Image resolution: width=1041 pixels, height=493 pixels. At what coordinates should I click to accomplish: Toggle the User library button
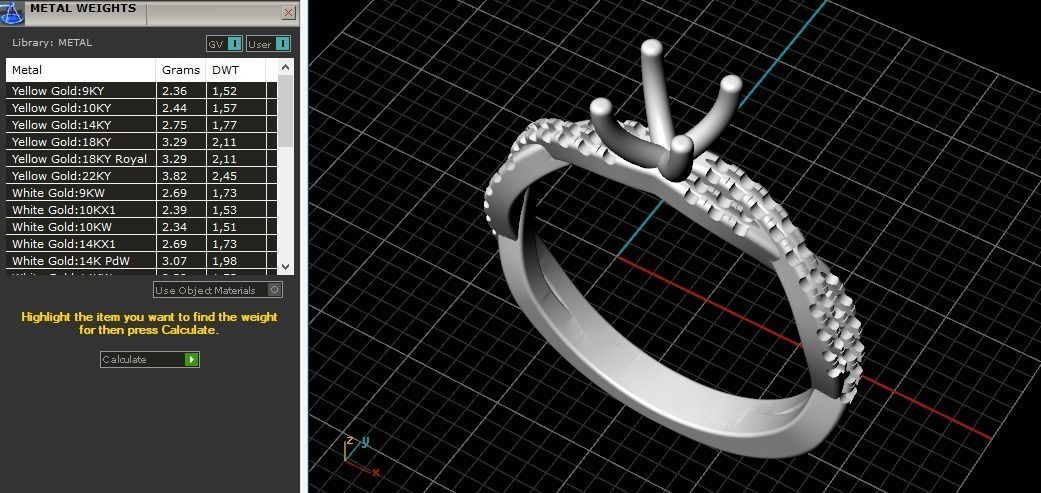[268, 44]
